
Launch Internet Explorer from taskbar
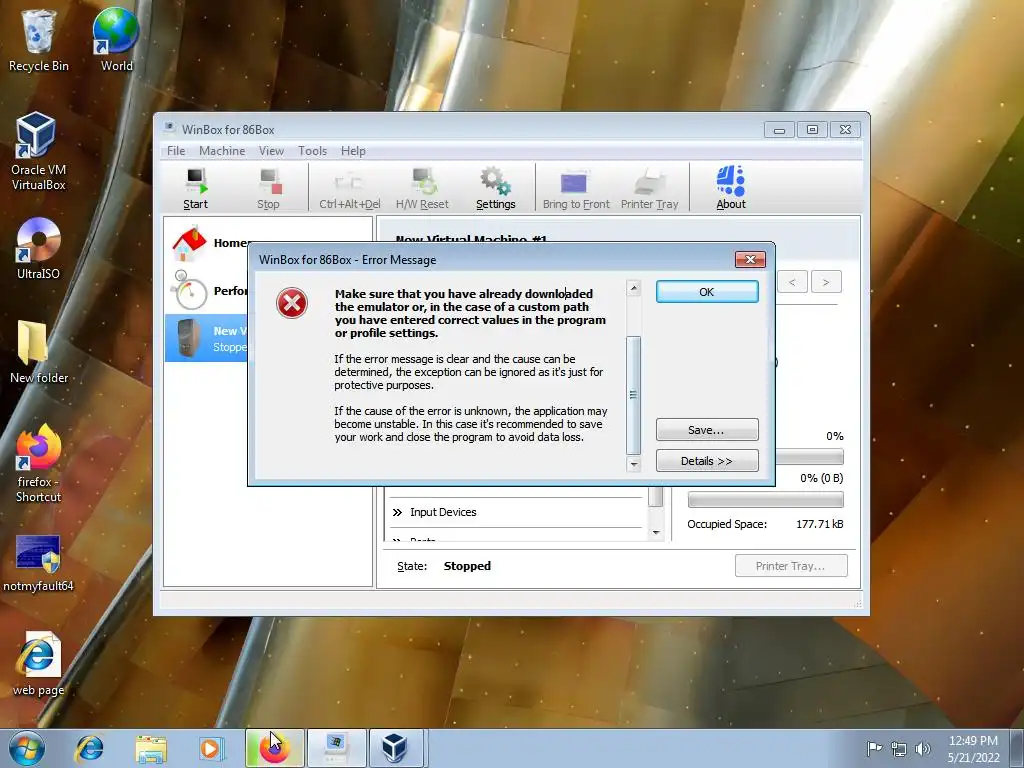coord(89,748)
